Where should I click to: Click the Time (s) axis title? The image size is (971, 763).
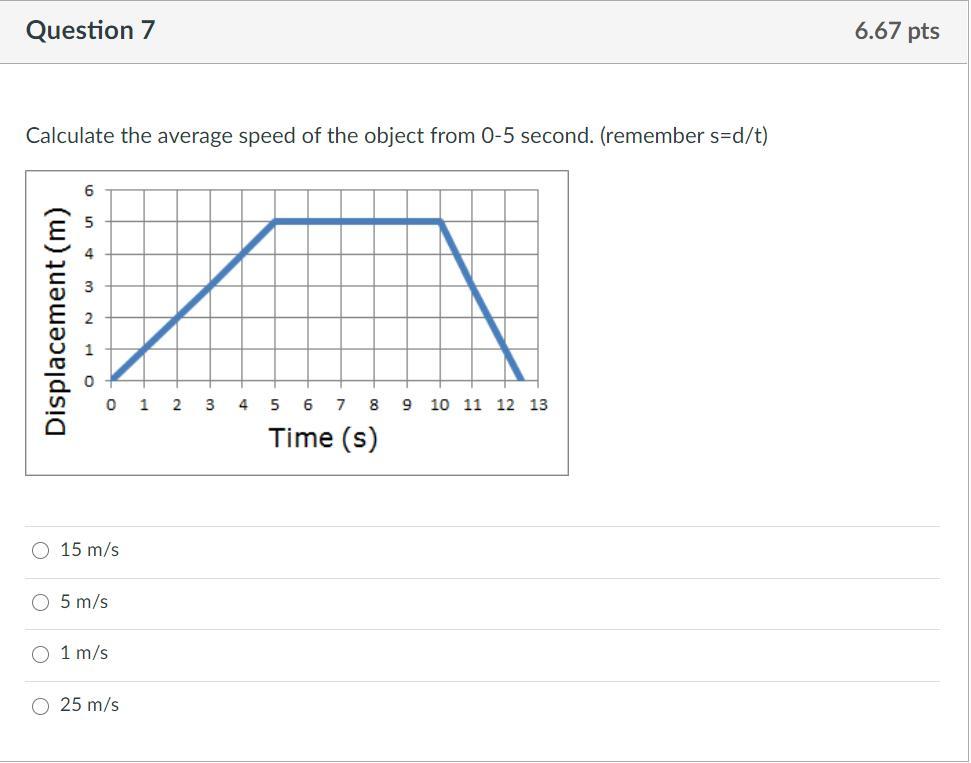pos(323,438)
